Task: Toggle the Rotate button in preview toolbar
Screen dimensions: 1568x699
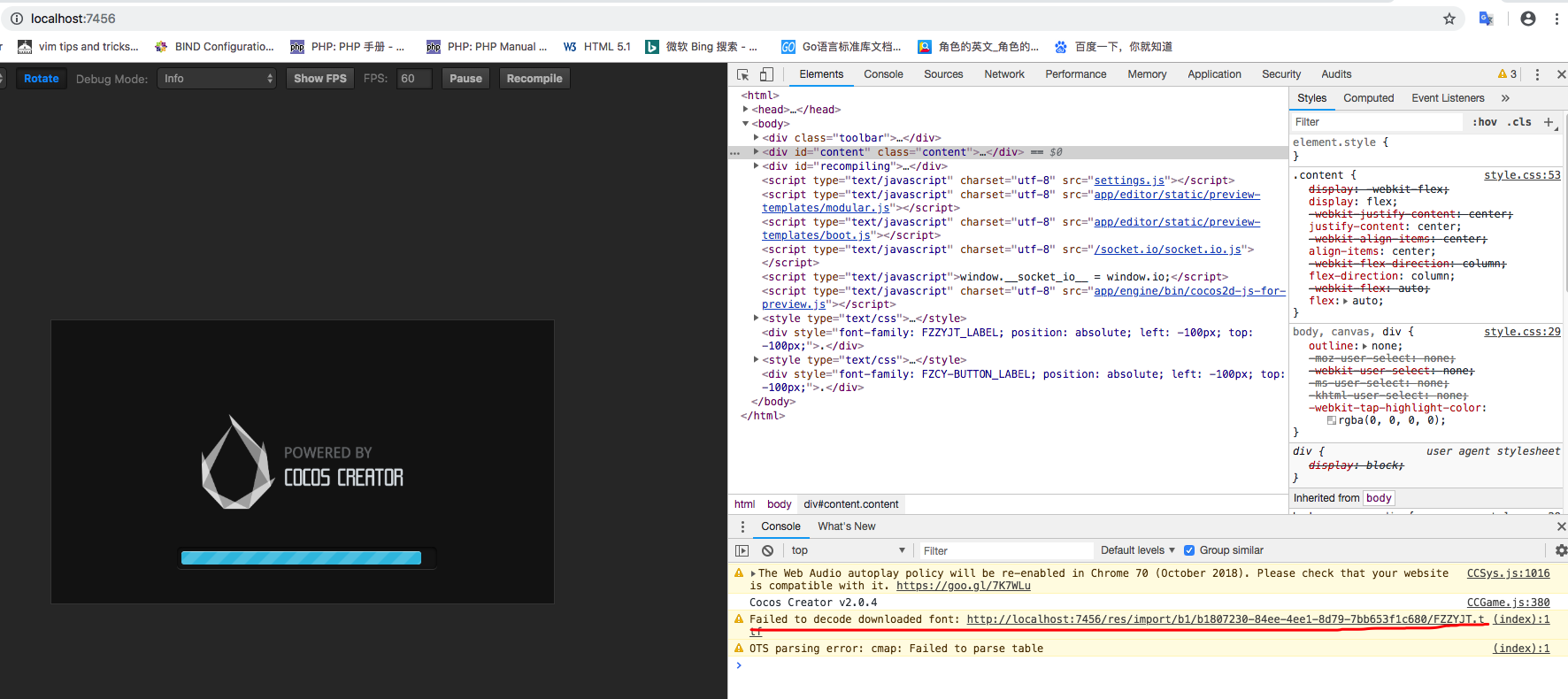Action: coord(42,79)
